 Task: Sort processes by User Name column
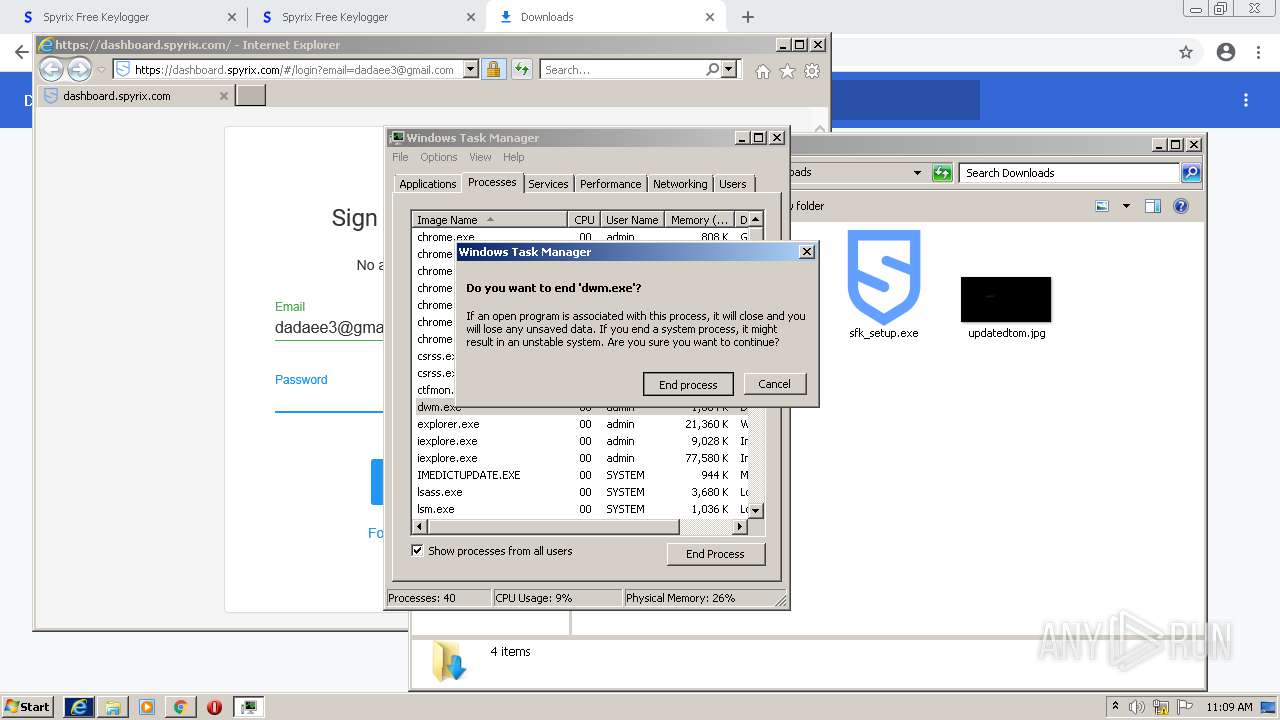point(632,220)
